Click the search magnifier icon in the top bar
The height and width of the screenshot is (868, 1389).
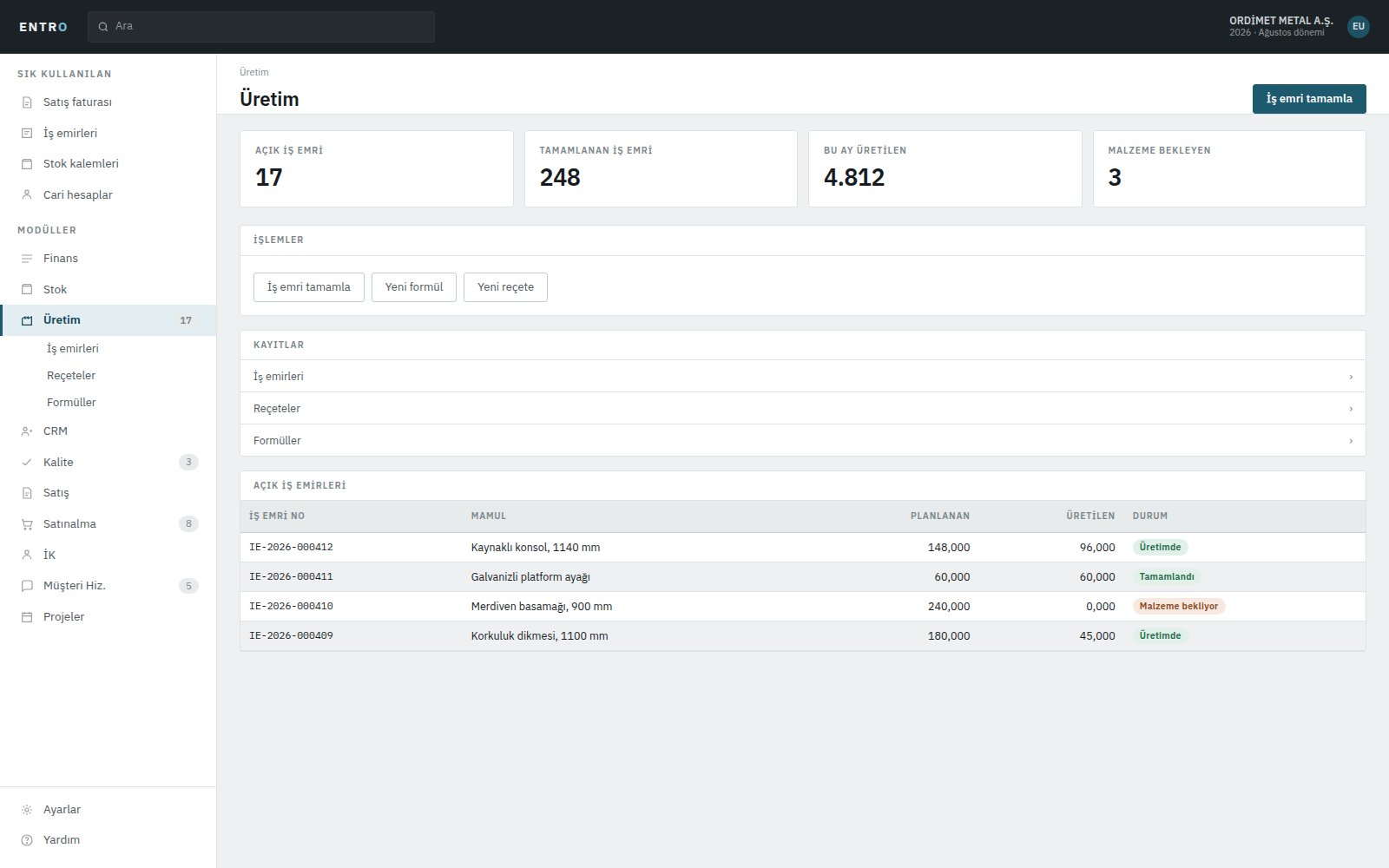[103, 27]
